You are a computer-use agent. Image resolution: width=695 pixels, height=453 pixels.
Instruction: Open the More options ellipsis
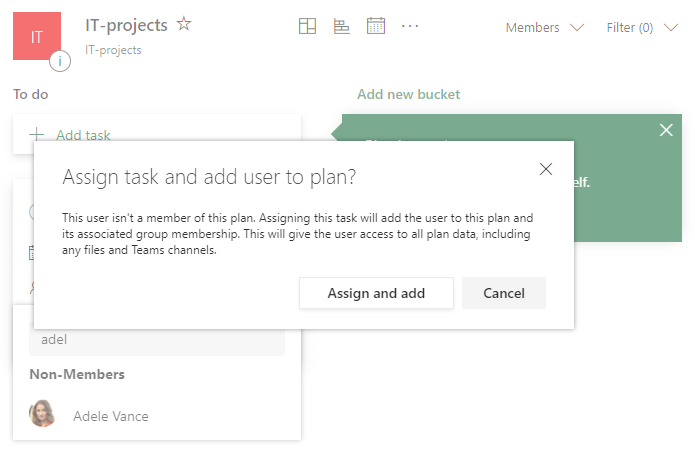click(410, 26)
